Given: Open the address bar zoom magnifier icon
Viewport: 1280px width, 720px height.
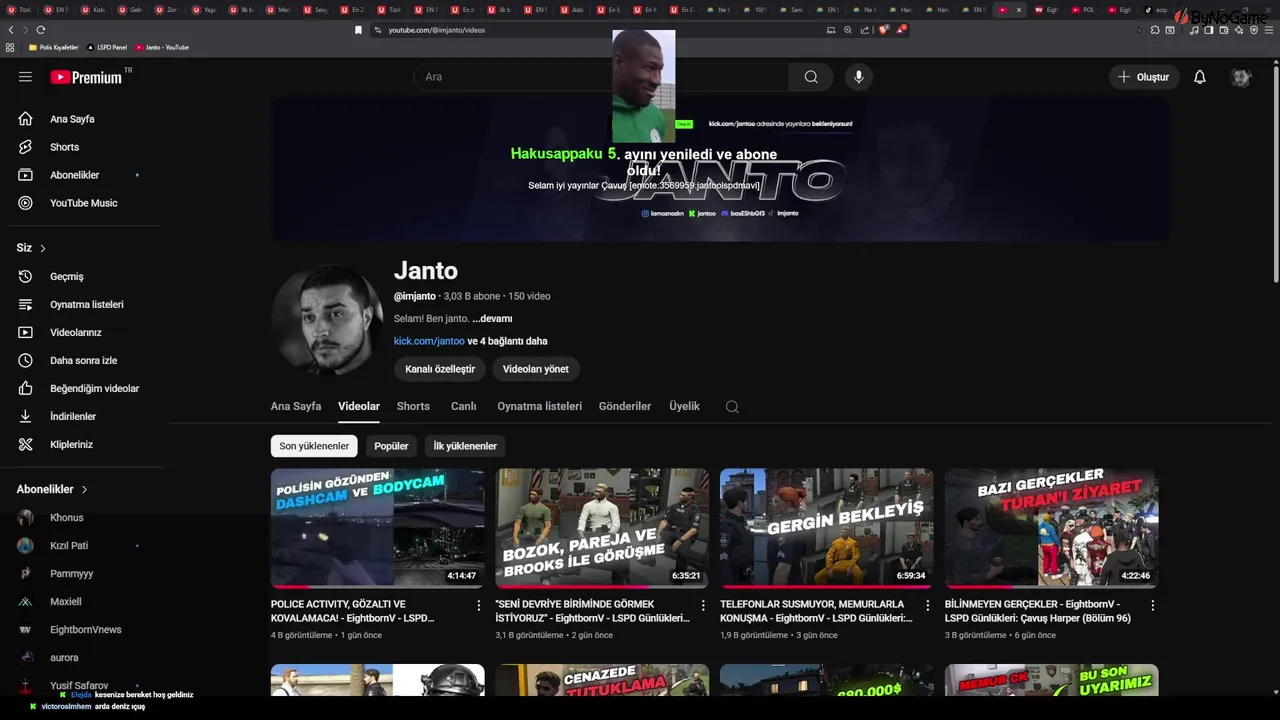Looking at the screenshot, I should tap(848, 30).
